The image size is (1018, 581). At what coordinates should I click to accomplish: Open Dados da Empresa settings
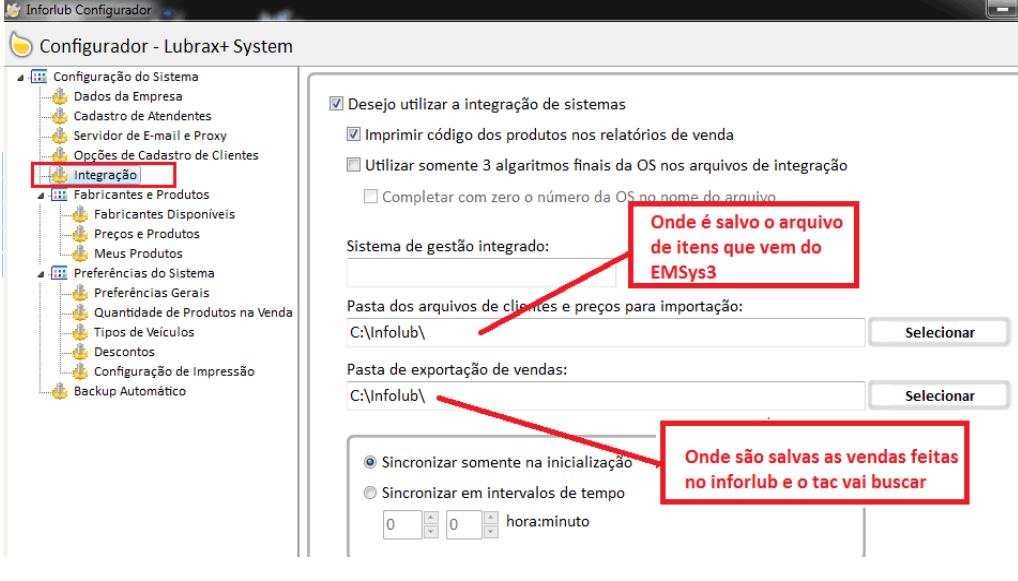[x=128, y=96]
